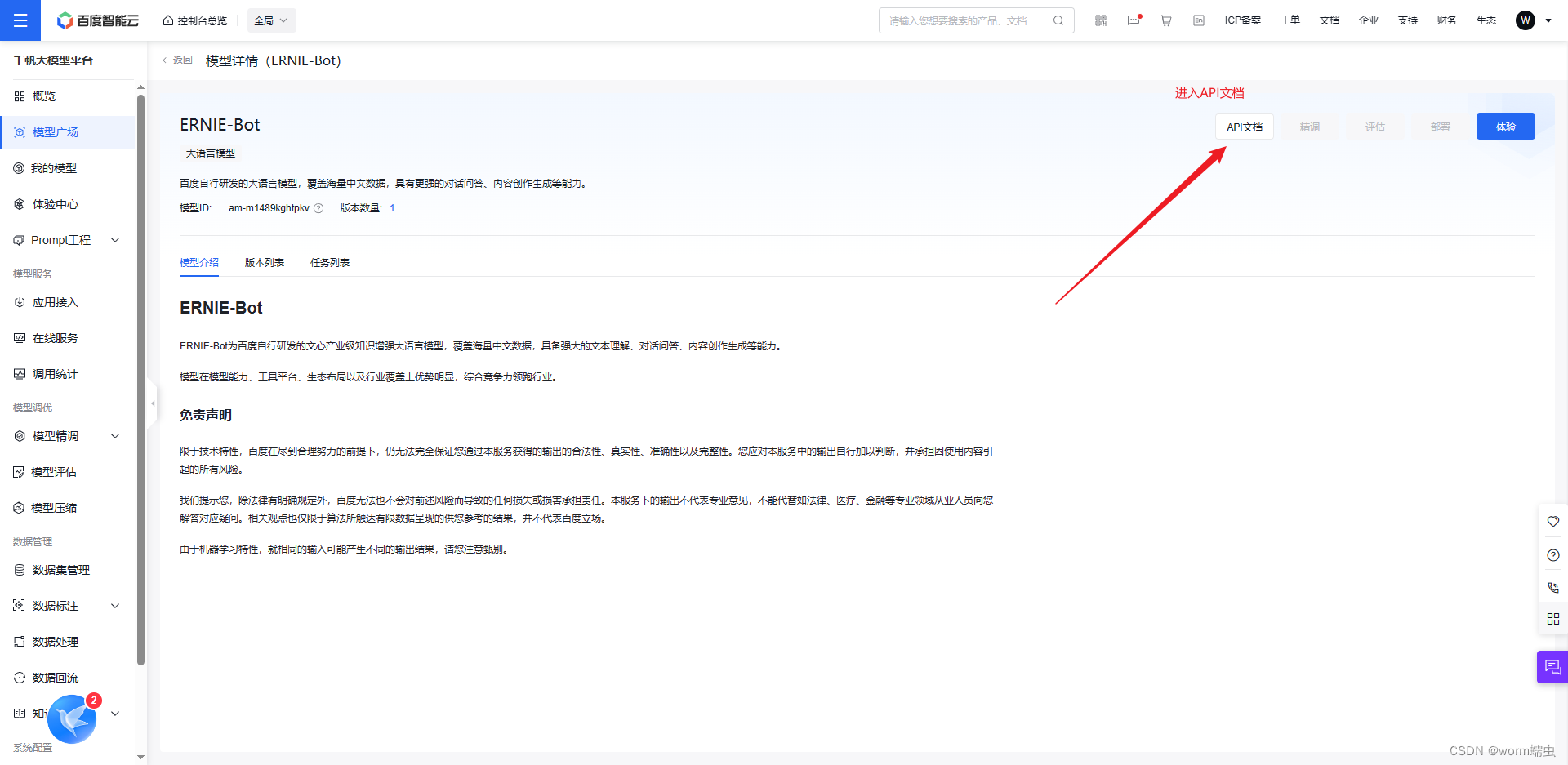Switch to the 模型介绍 tab
The height and width of the screenshot is (765, 1568).
pyautogui.click(x=199, y=263)
